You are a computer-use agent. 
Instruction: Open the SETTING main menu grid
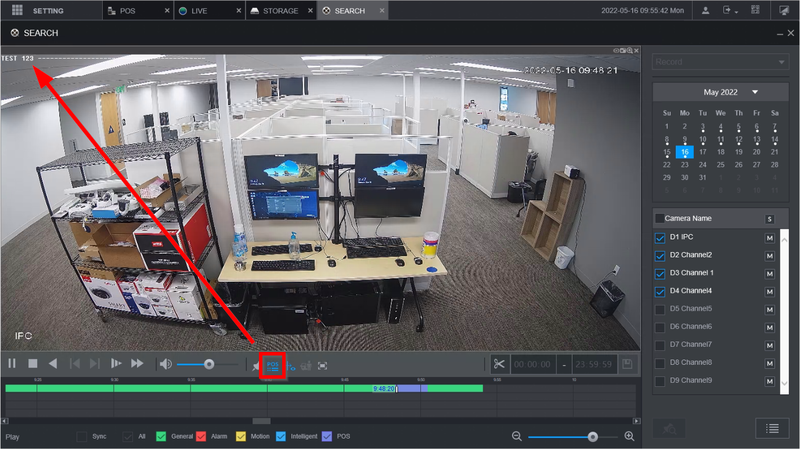[x=17, y=10]
